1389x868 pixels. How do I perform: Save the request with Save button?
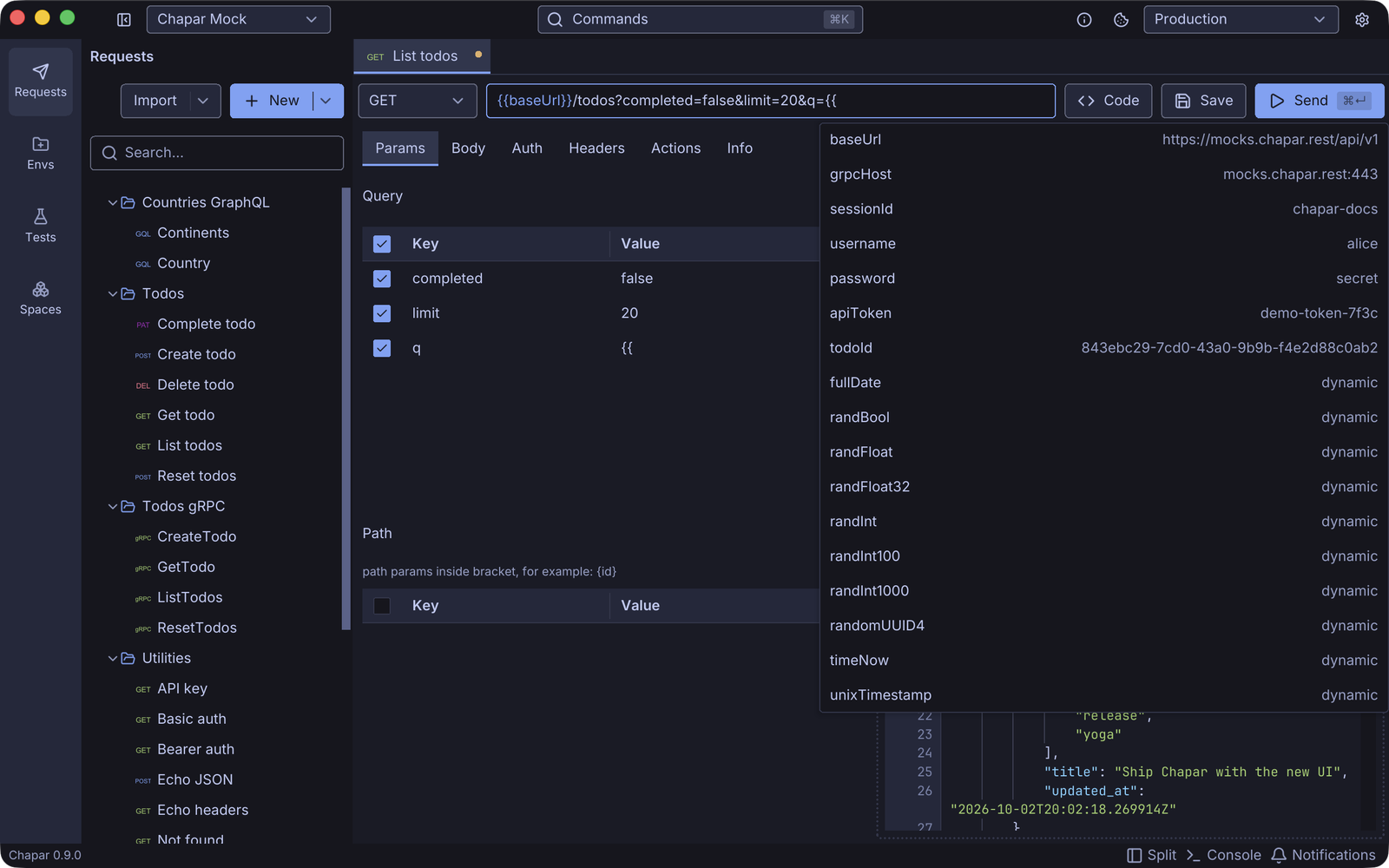1203,101
